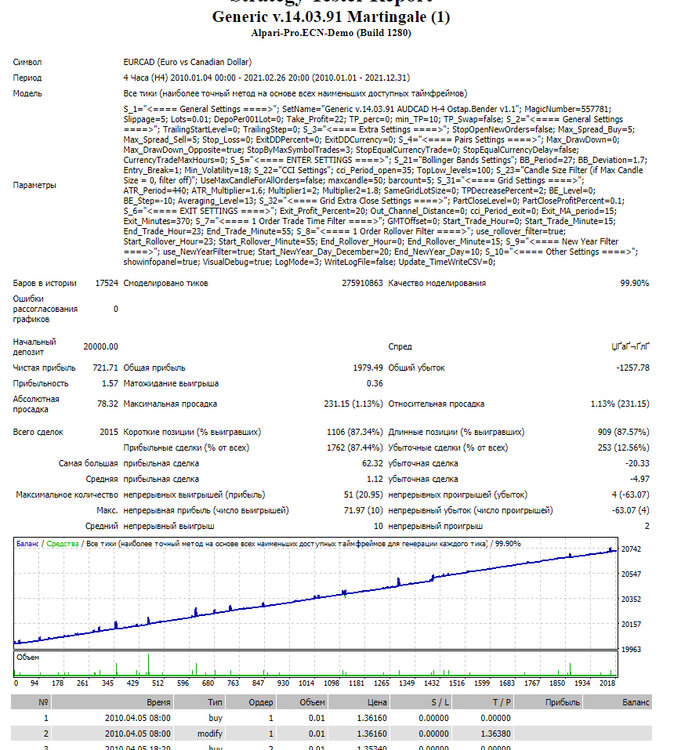This screenshot has height=750, width=692.
Task: Click losing trades value "253 (12.56%)"
Action: [x=624, y=448]
